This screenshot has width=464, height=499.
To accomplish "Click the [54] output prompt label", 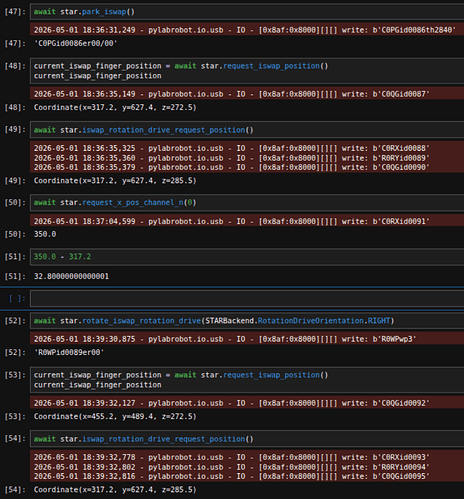I will coord(15,490).
